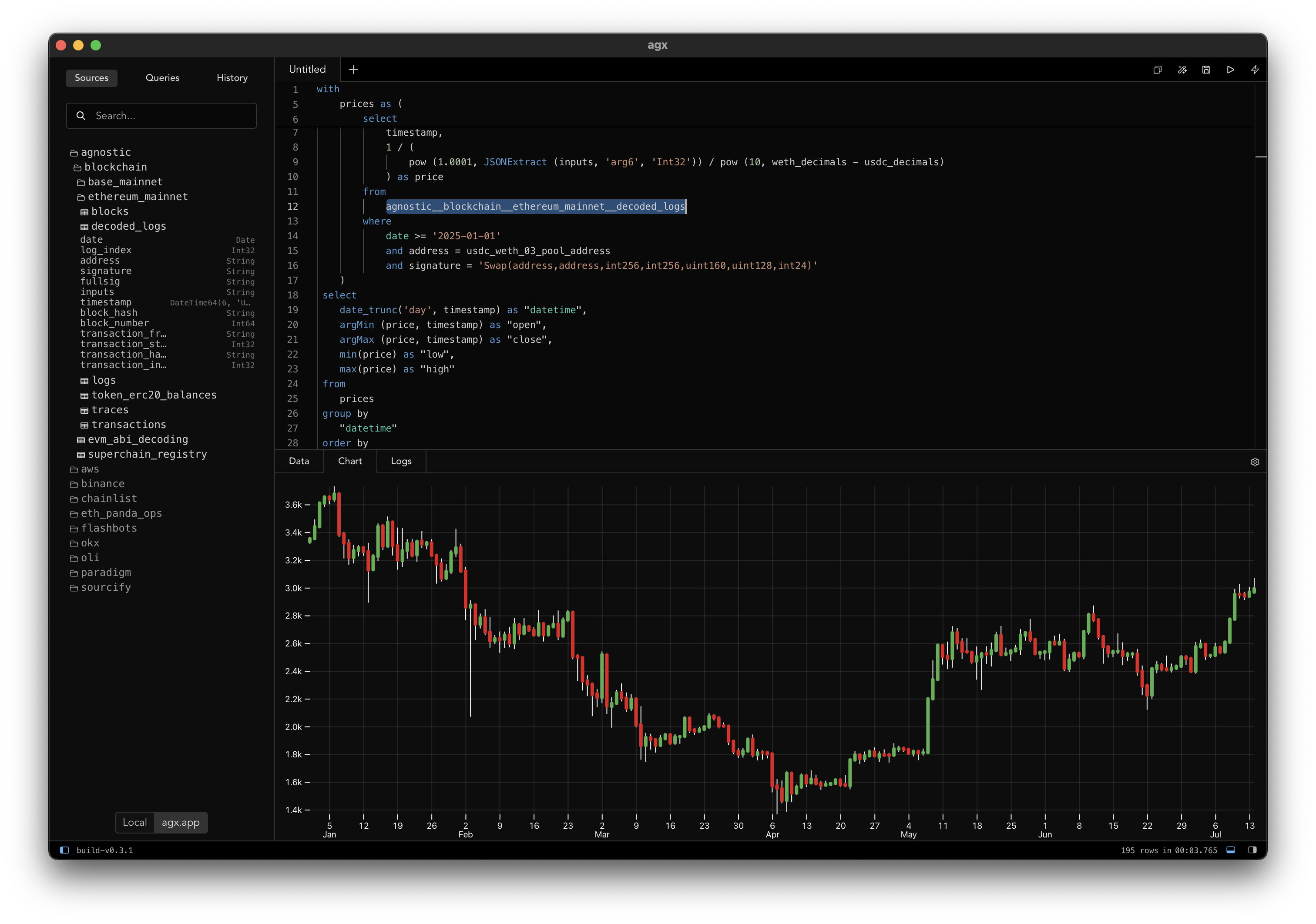The image size is (1316, 924).
Task: Switch to the Chart results tab
Action: coord(349,461)
